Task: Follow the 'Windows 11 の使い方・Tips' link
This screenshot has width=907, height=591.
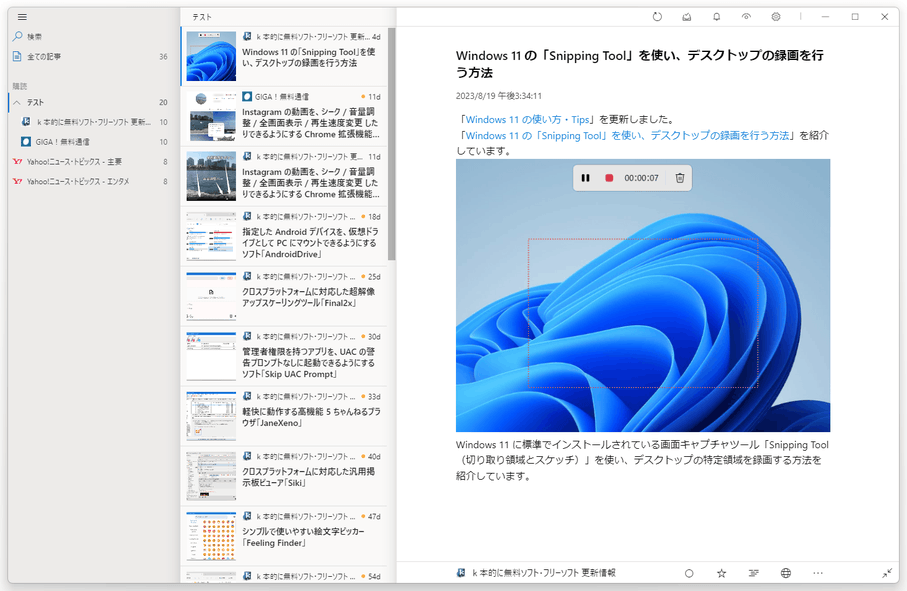Action: tap(527, 120)
